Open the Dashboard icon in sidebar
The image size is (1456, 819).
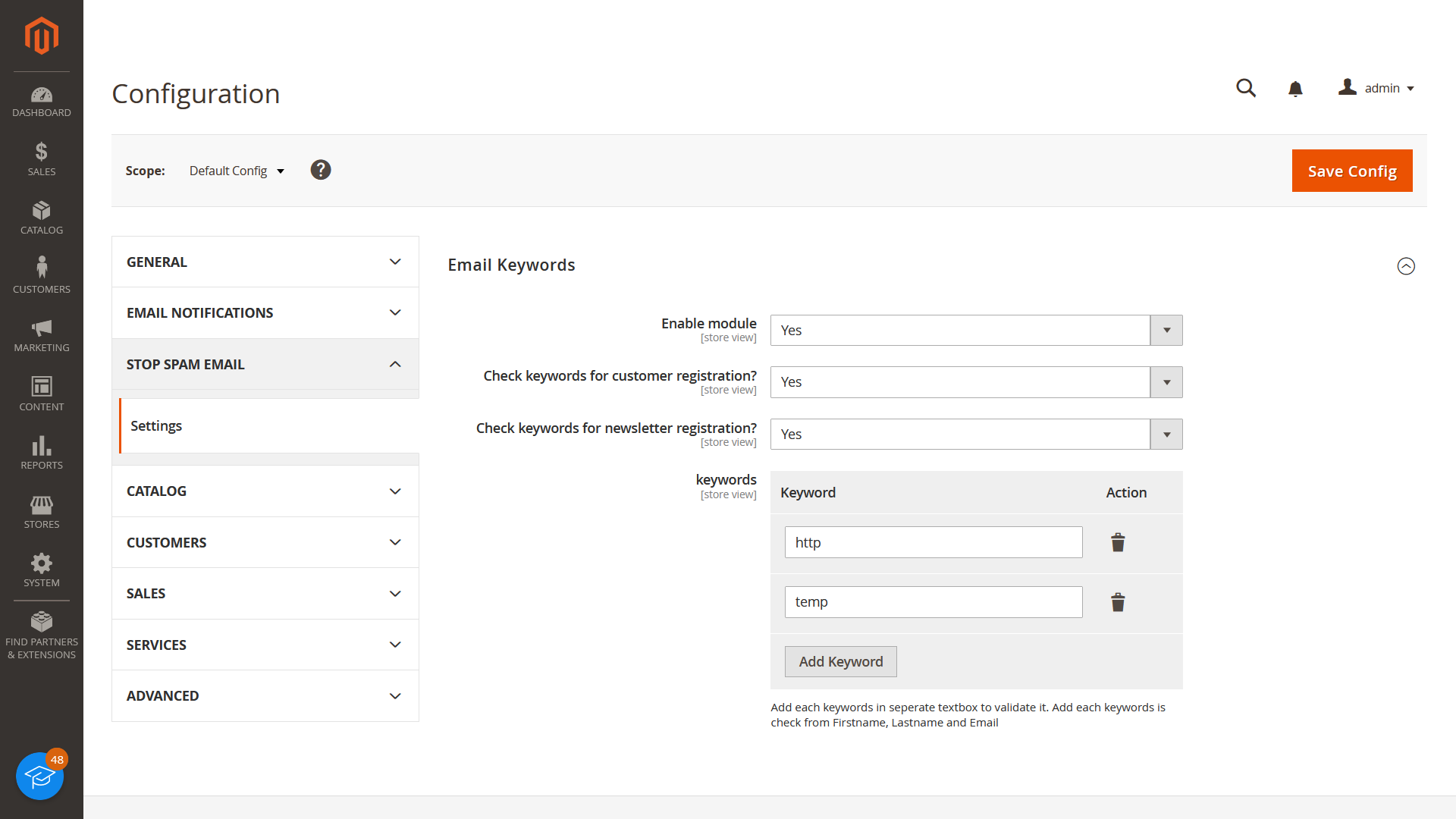[42, 102]
